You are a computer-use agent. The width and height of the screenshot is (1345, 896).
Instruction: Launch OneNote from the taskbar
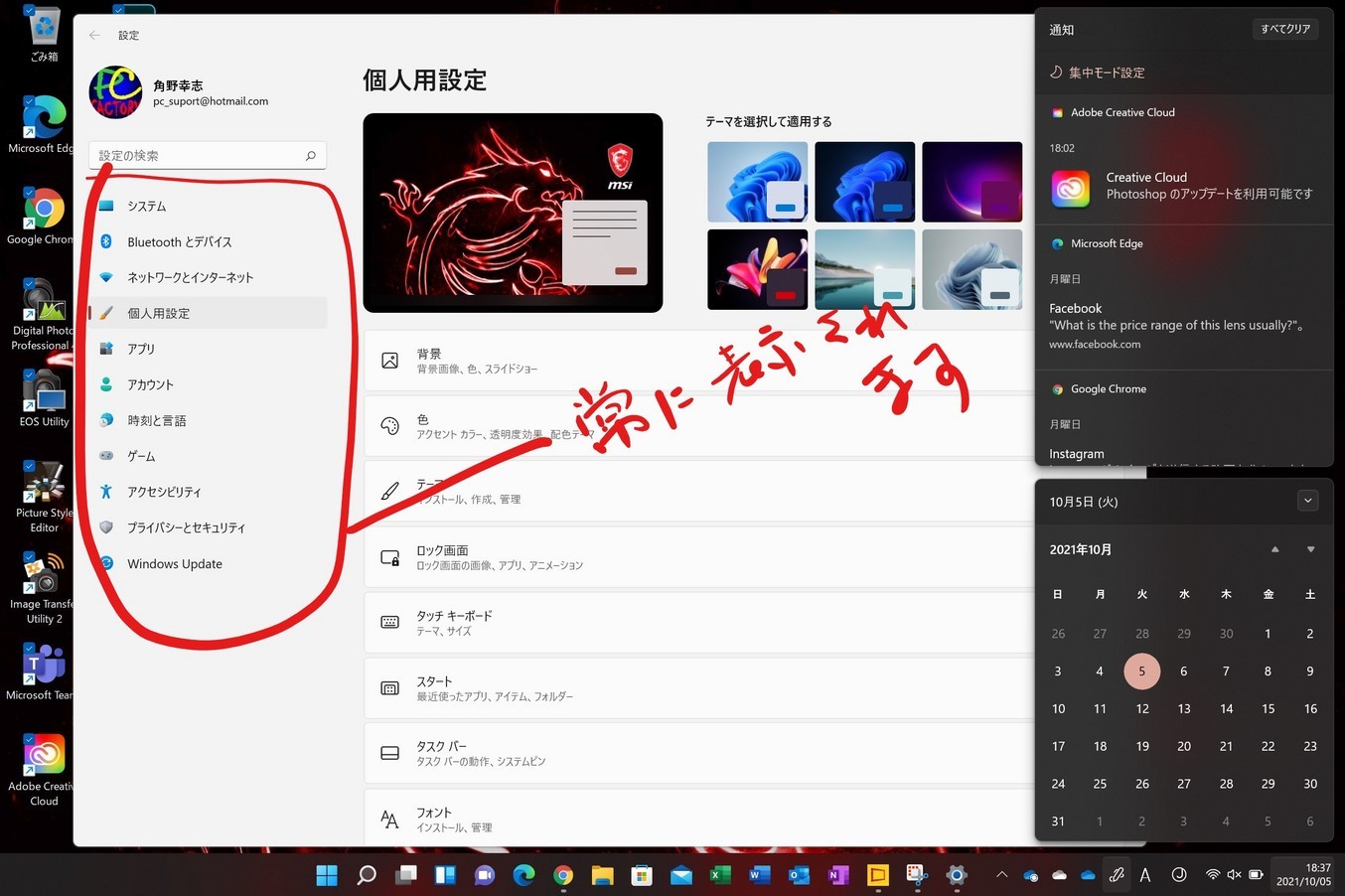pyautogui.click(x=838, y=875)
